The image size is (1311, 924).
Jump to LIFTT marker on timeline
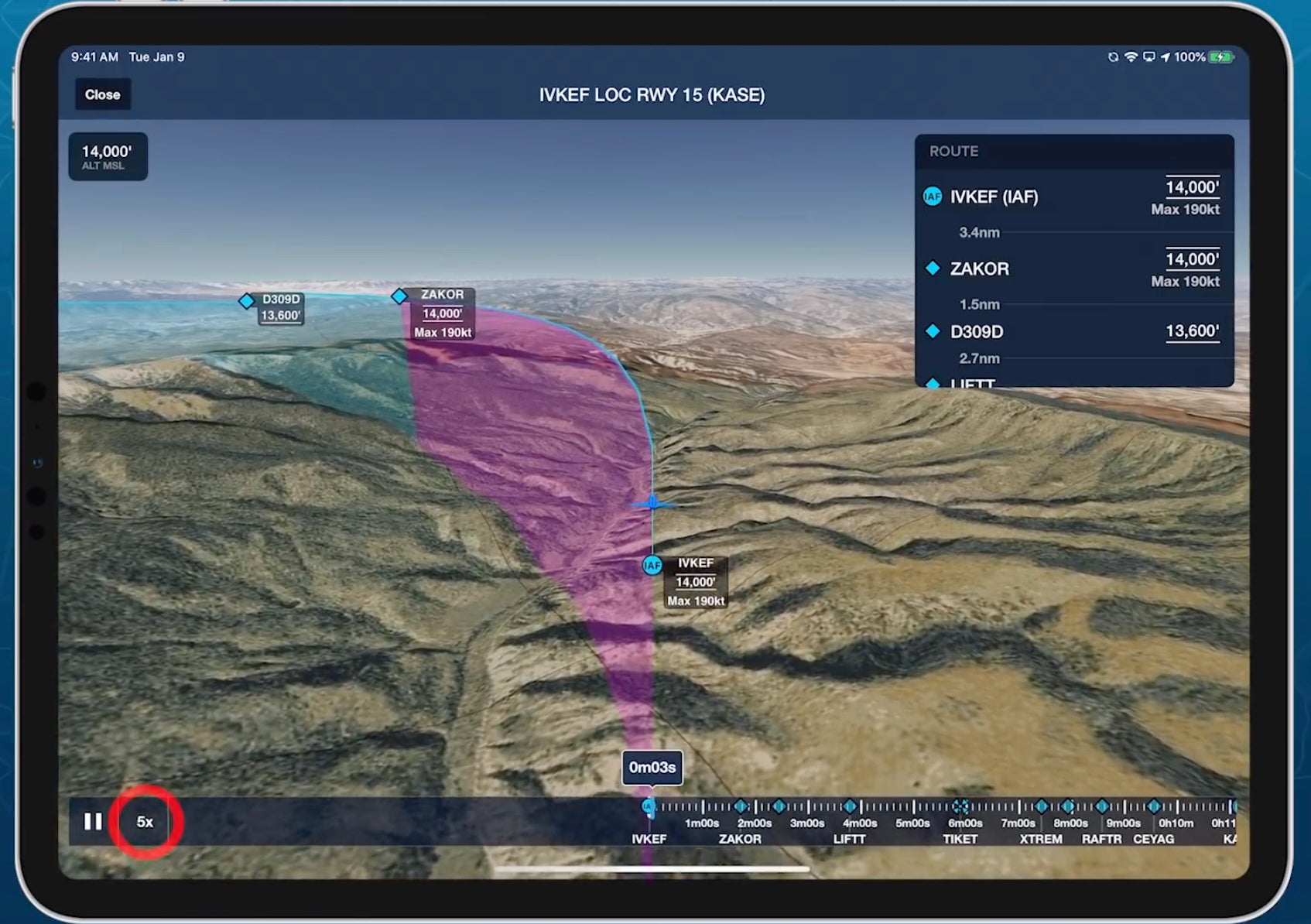(x=849, y=807)
